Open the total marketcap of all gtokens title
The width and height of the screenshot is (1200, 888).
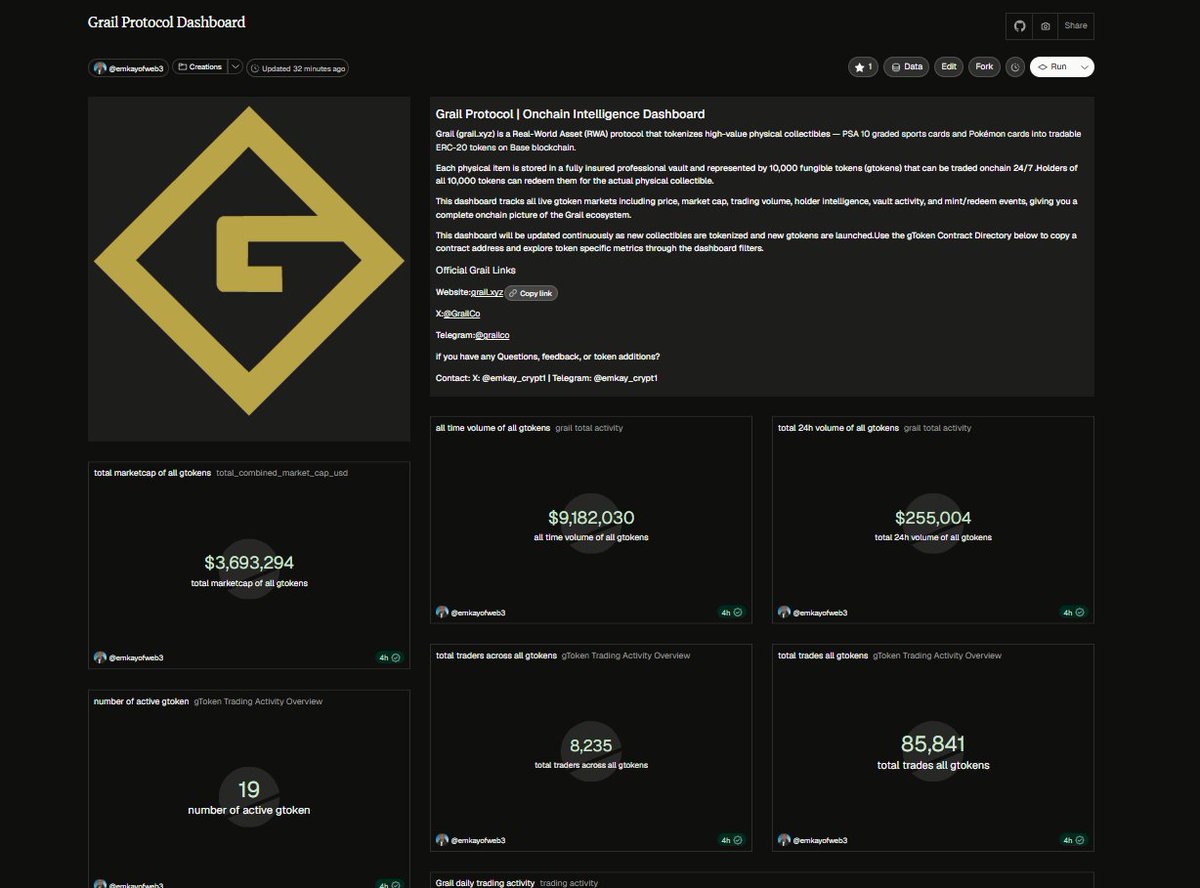click(152, 473)
